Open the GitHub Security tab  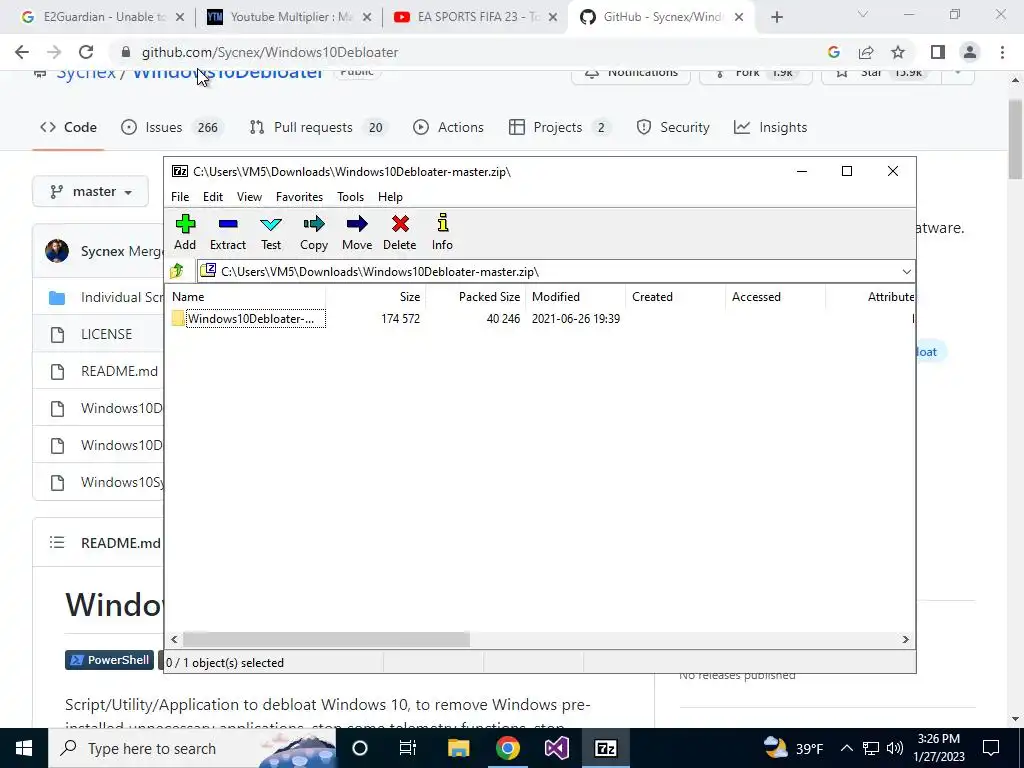tap(673, 127)
